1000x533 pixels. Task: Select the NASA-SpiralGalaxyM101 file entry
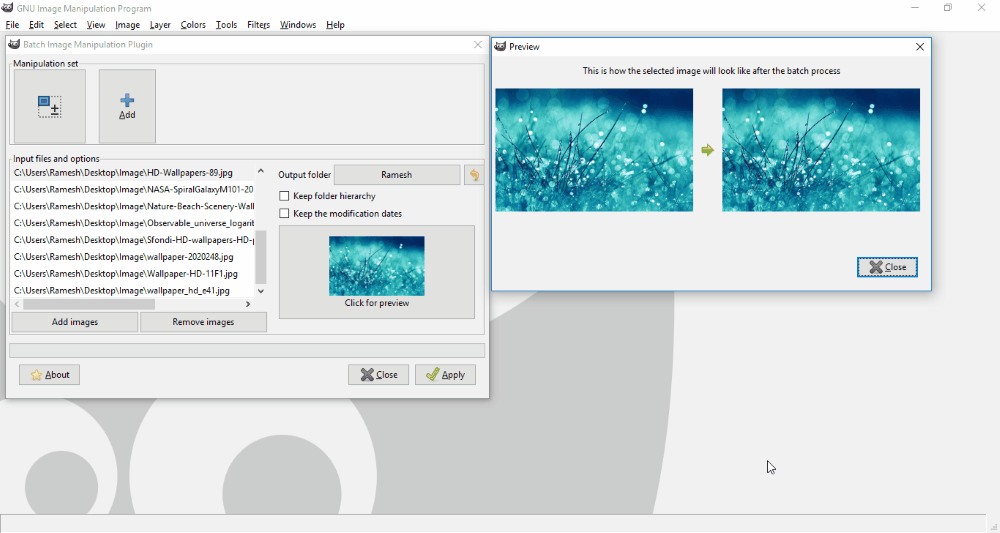tap(133, 189)
